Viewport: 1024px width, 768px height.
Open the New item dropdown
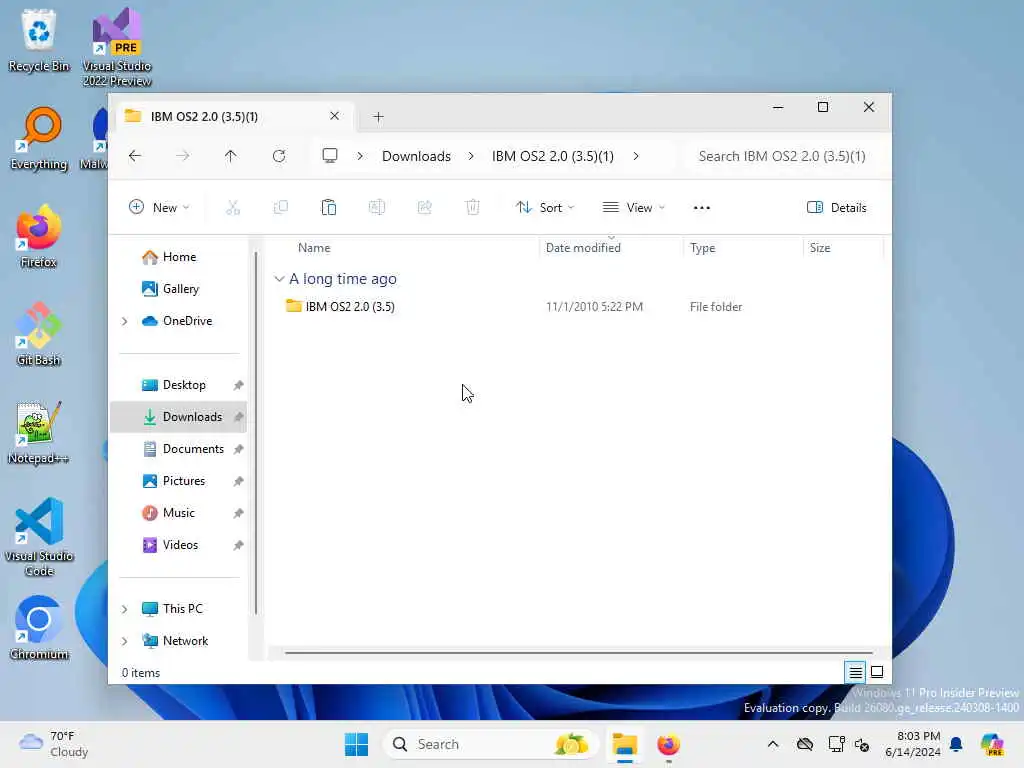point(159,208)
